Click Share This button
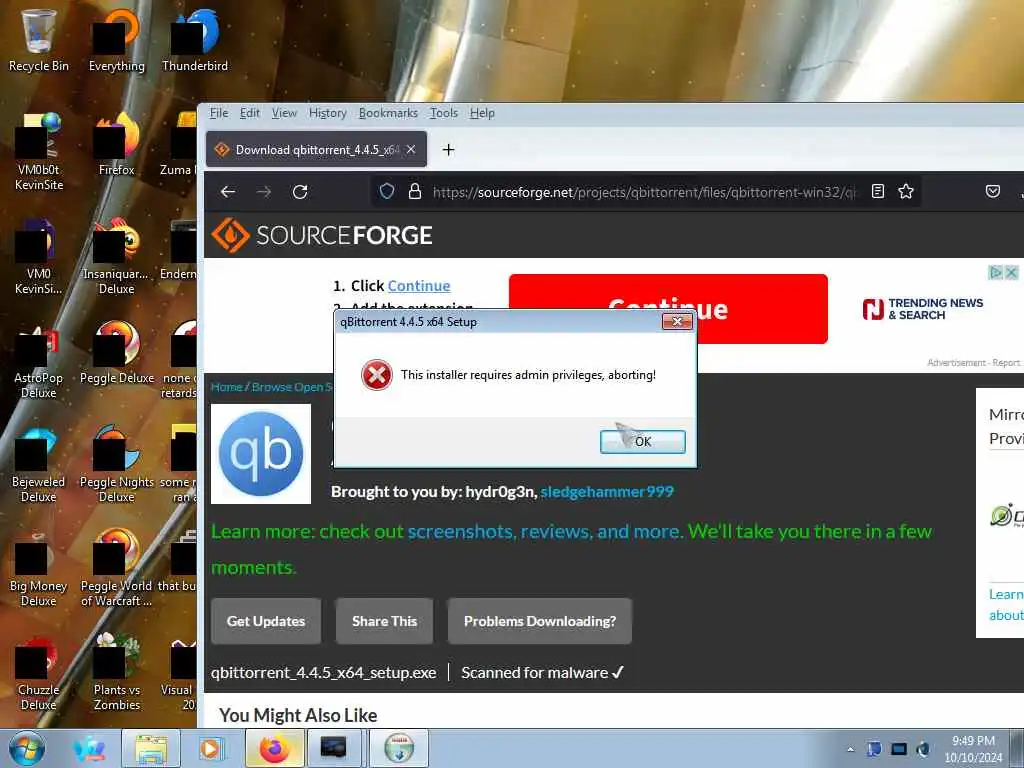The width and height of the screenshot is (1024, 768). 384,621
